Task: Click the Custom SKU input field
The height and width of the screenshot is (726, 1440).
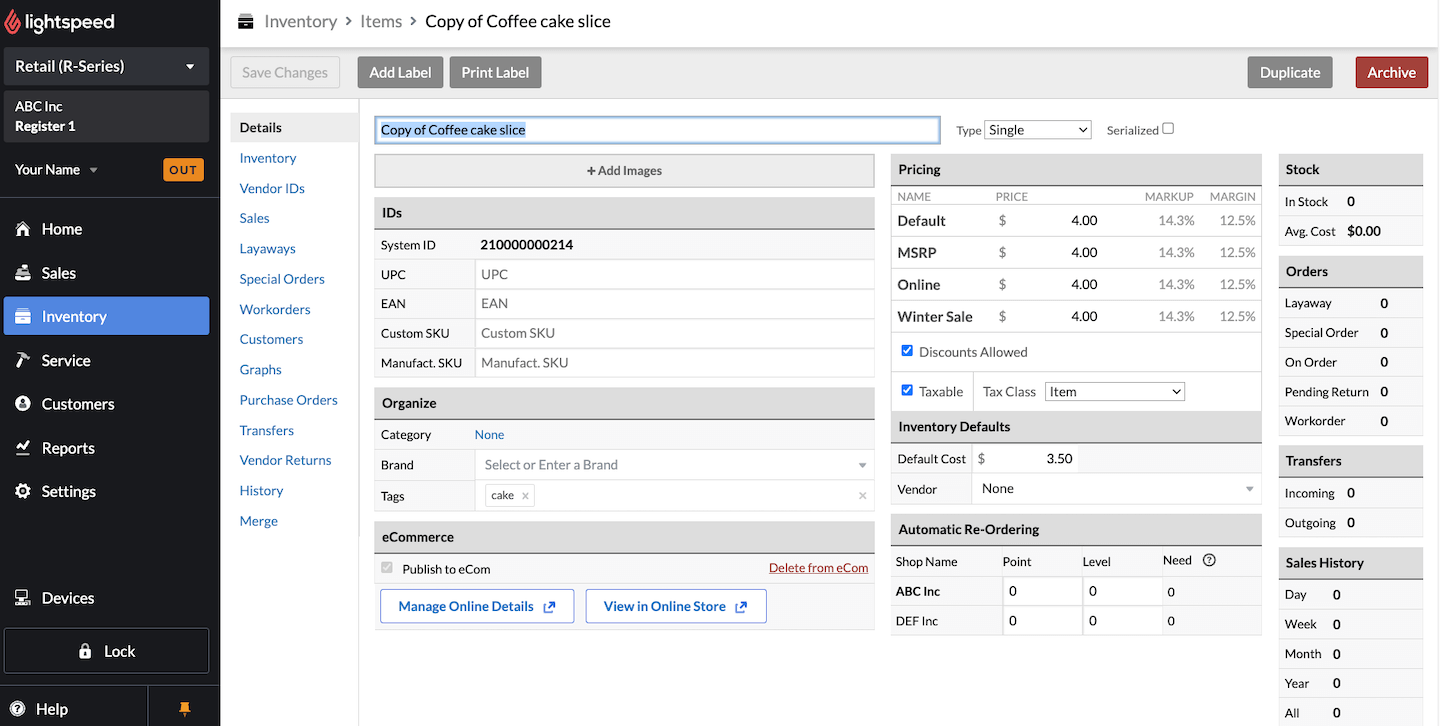Action: [x=675, y=333]
